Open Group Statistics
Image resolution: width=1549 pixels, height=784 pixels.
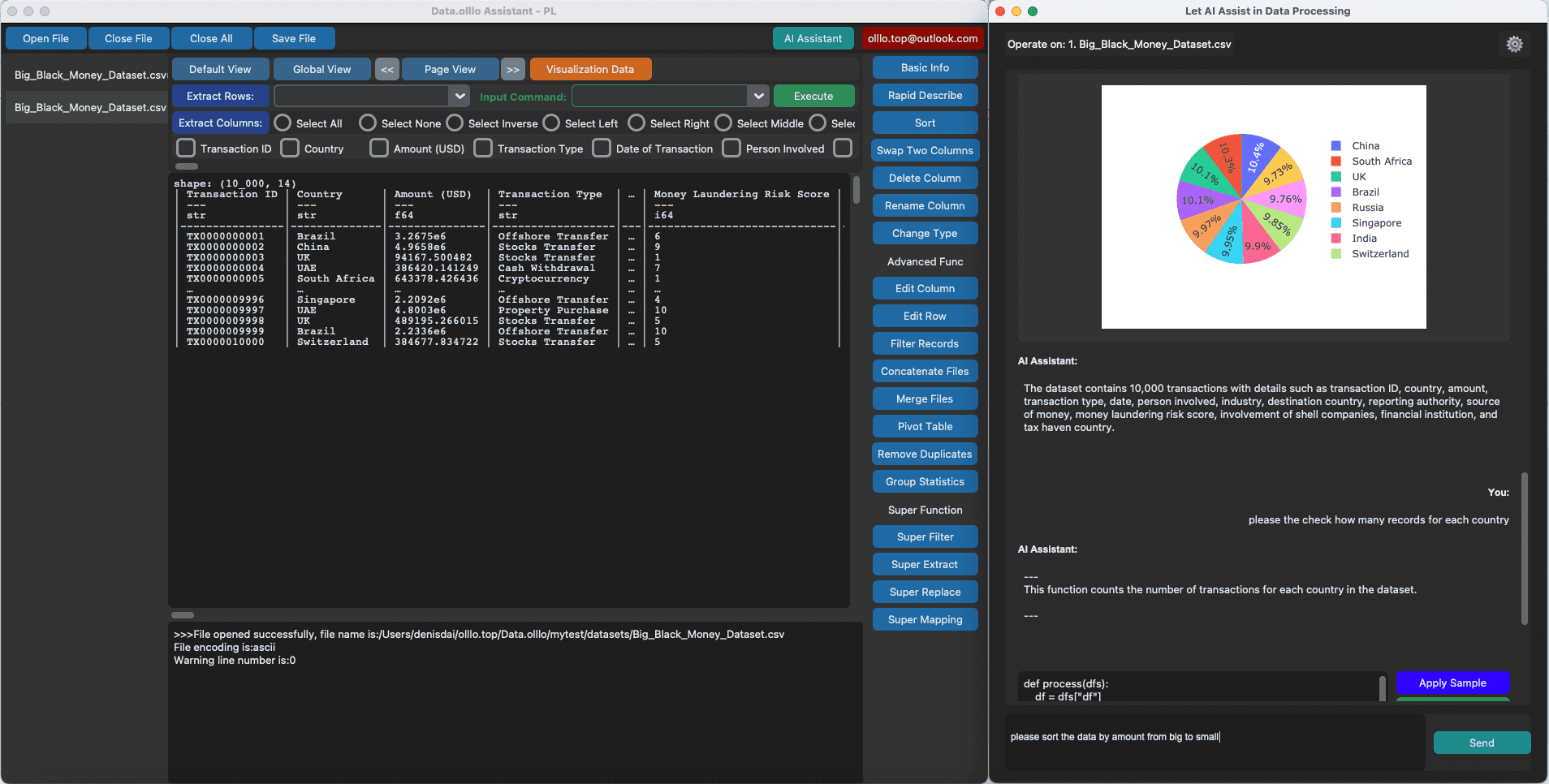(x=924, y=481)
